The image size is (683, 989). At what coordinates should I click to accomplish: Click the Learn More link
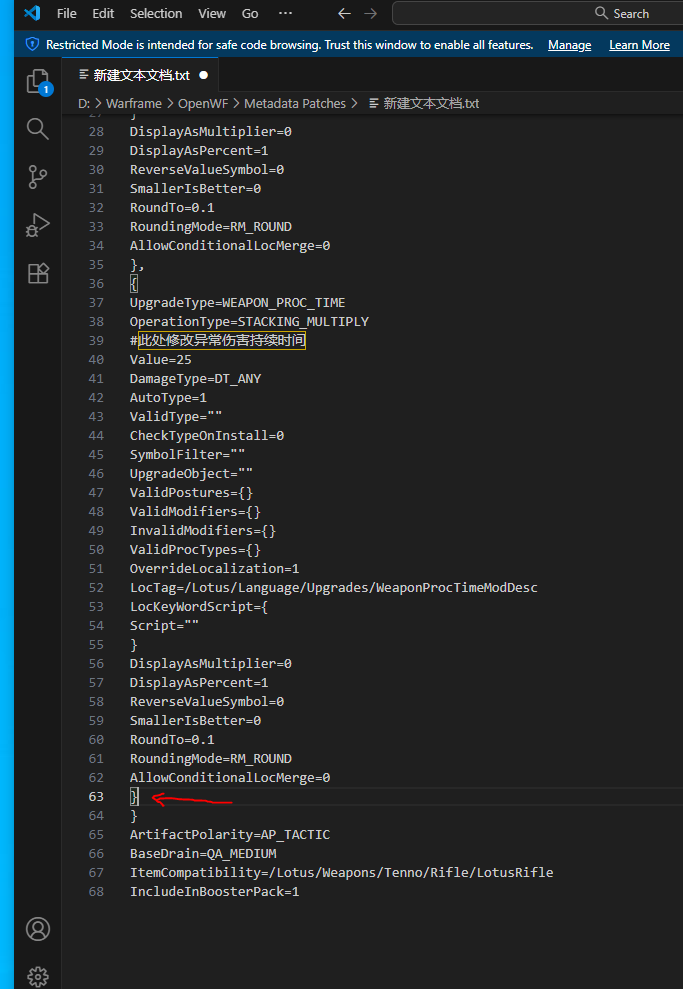click(639, 45)
